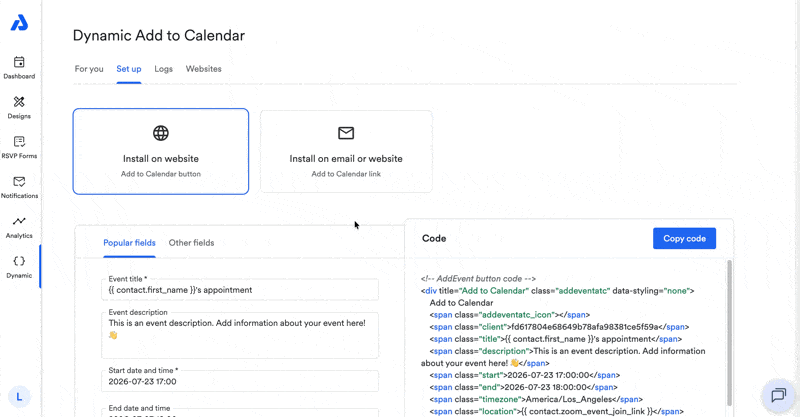Open the Websites tab
The width and height of the screenshot is (800, 417).
(204, 69)
